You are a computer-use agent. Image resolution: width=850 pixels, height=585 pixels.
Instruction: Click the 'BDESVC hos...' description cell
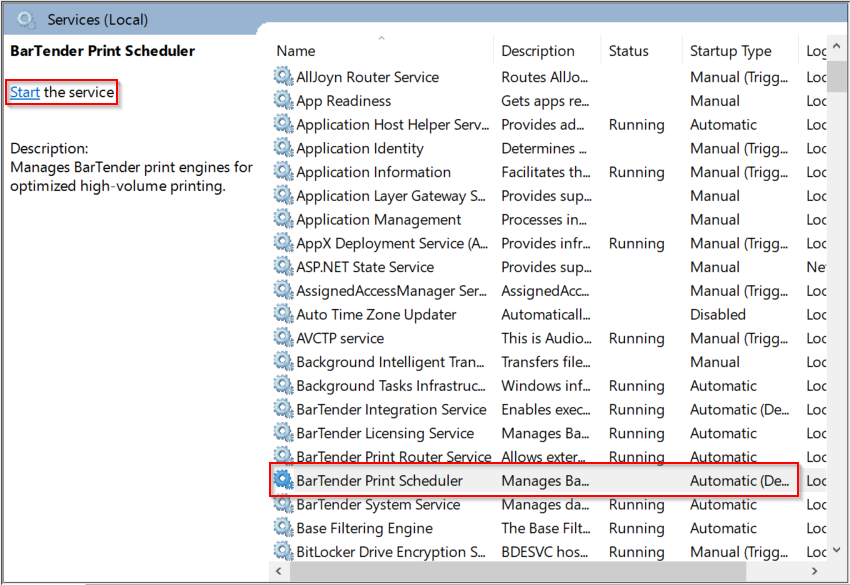545,552
